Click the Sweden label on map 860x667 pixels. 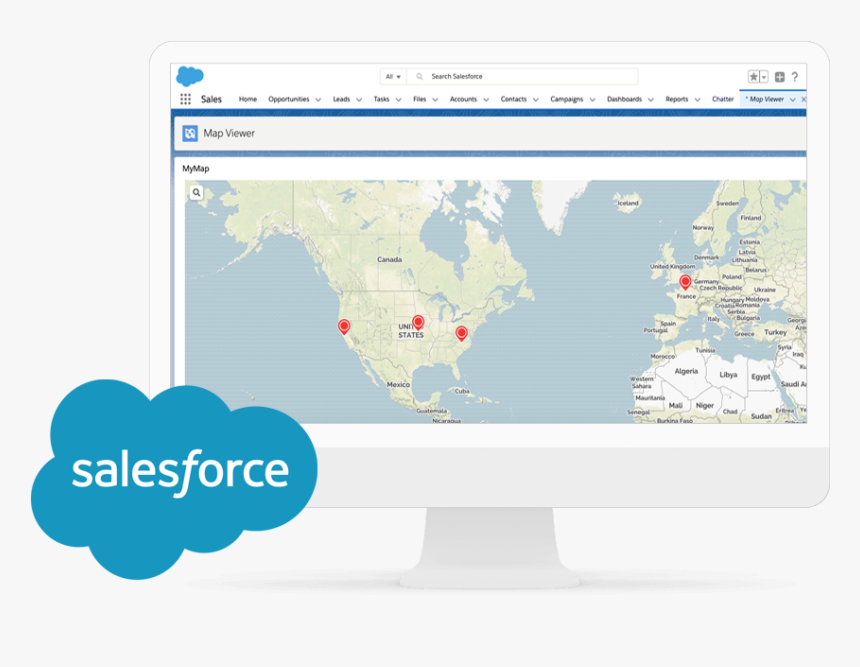click(727, 203)
